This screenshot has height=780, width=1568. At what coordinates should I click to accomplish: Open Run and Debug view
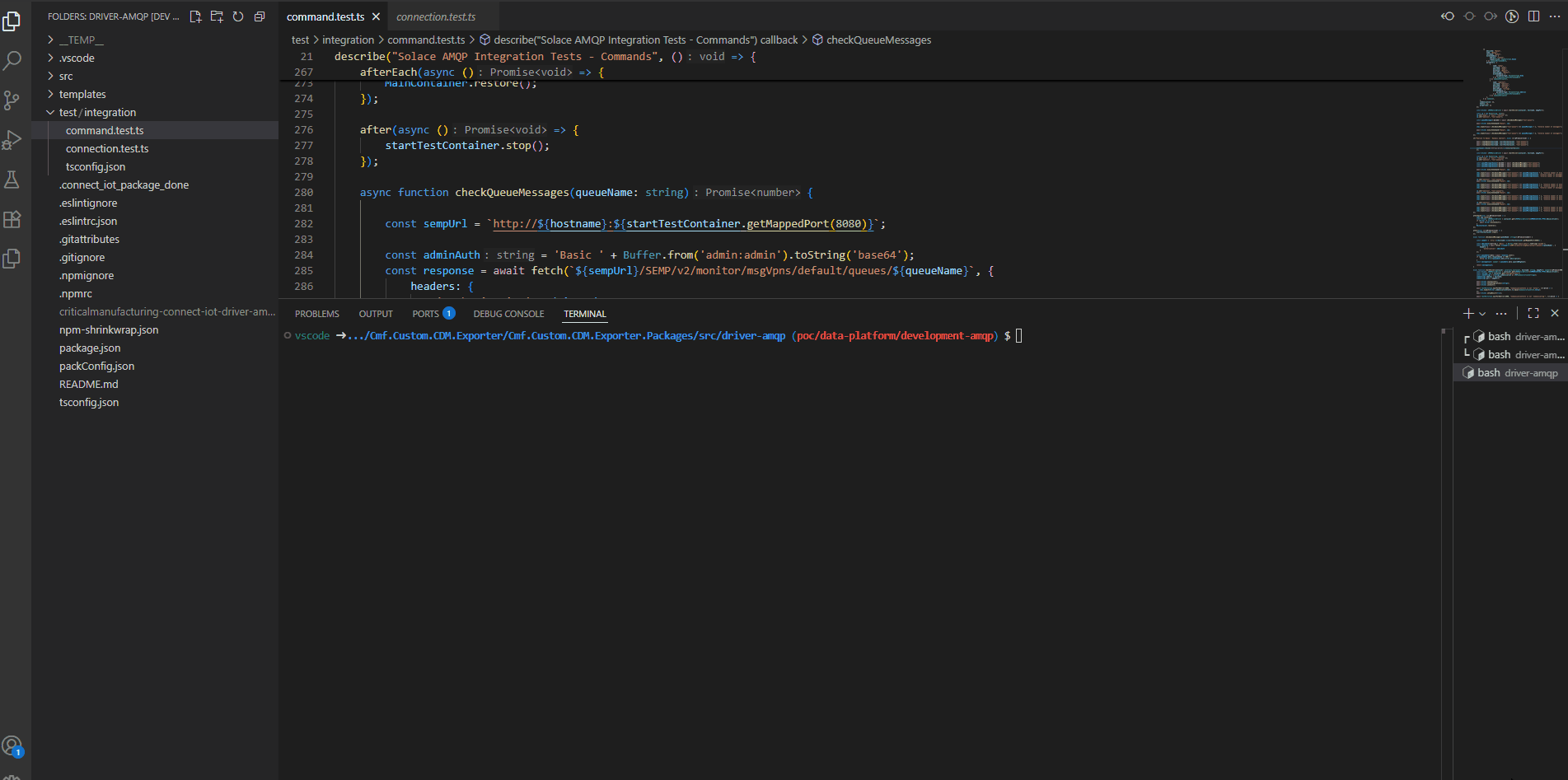12,140
